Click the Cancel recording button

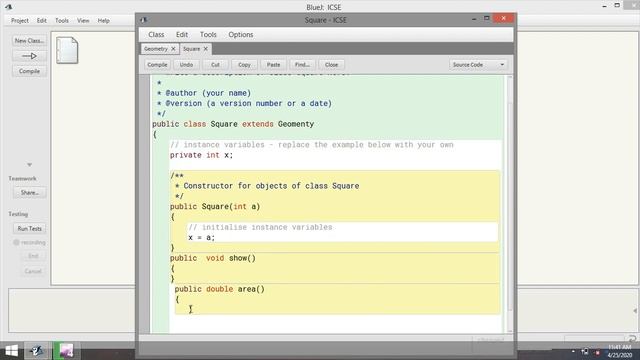(x=33, y=271)
